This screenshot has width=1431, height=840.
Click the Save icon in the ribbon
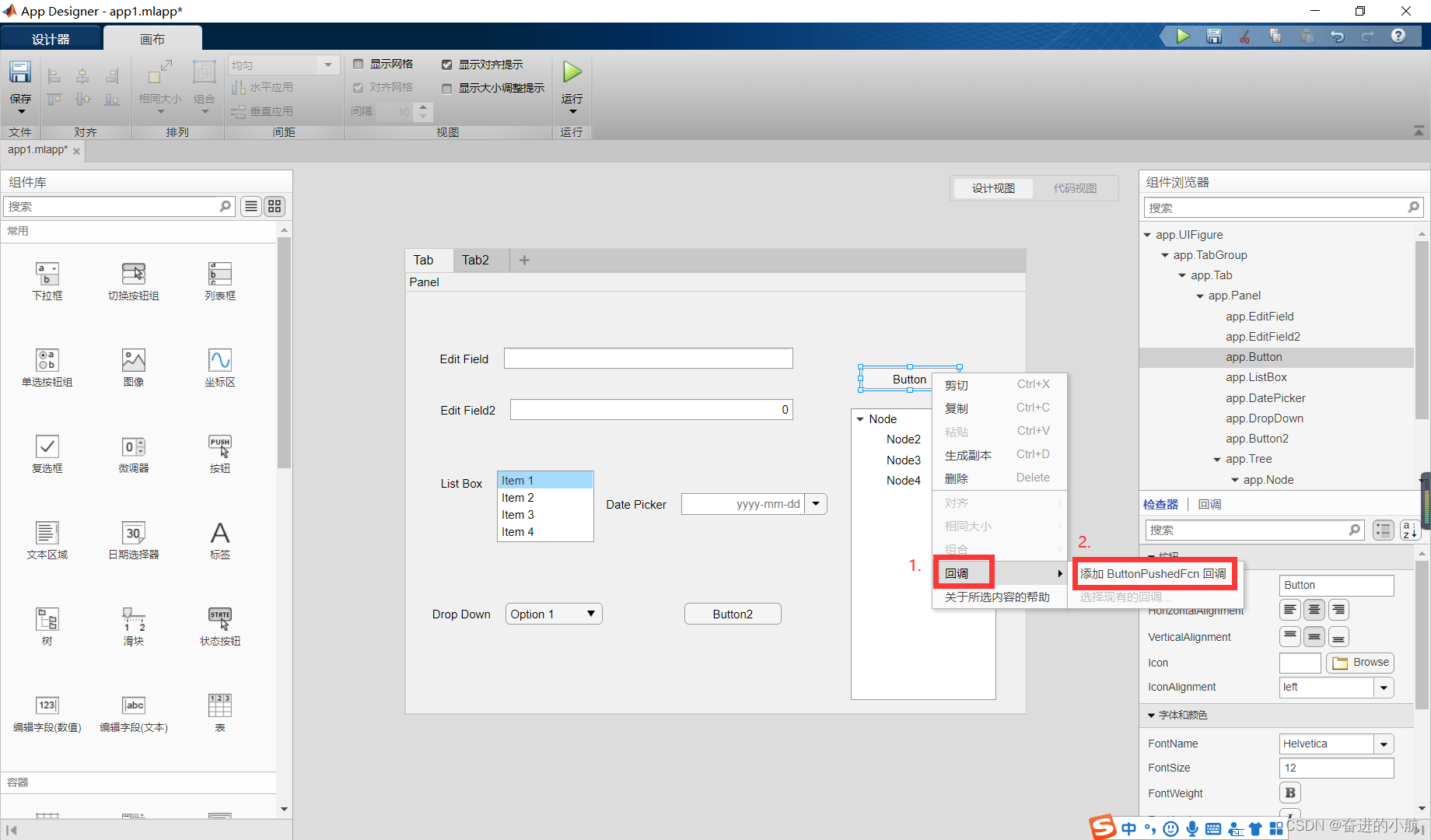coord(20,72)
